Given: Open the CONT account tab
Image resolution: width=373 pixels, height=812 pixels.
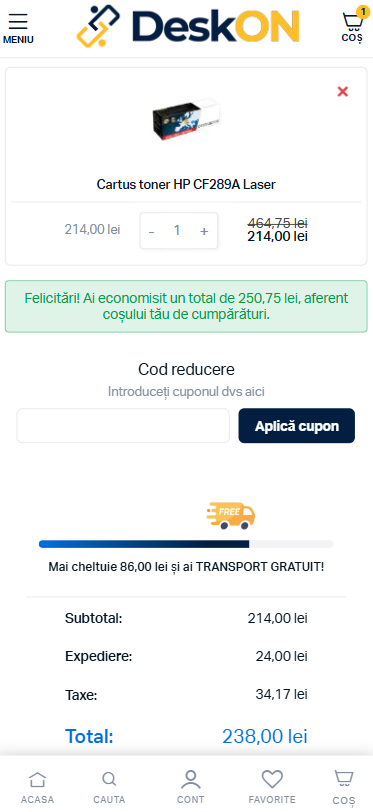Looking at the screenshot, I should pos(190,788).
